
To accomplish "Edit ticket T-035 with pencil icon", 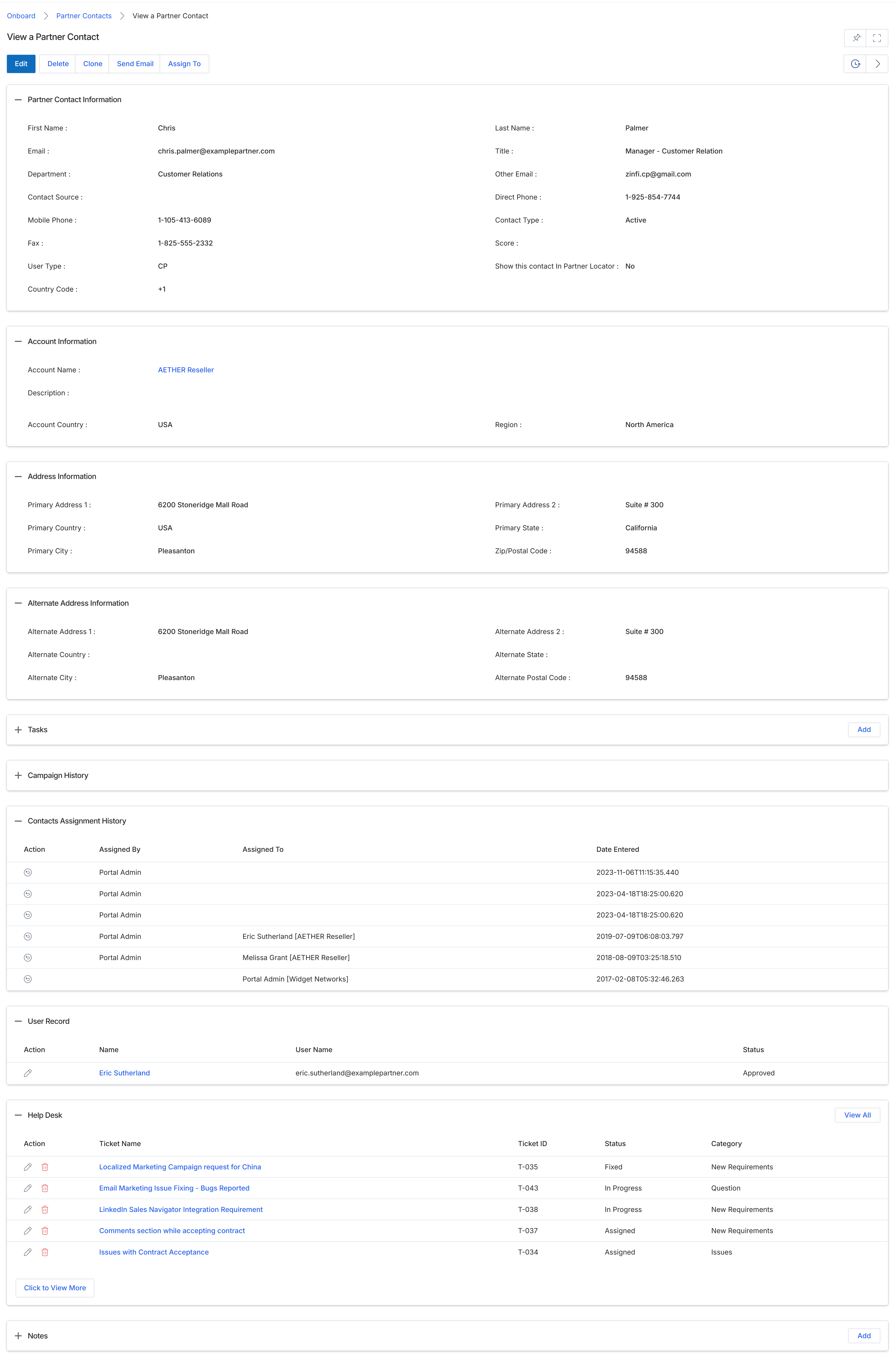I will (x=28, y=1167).
